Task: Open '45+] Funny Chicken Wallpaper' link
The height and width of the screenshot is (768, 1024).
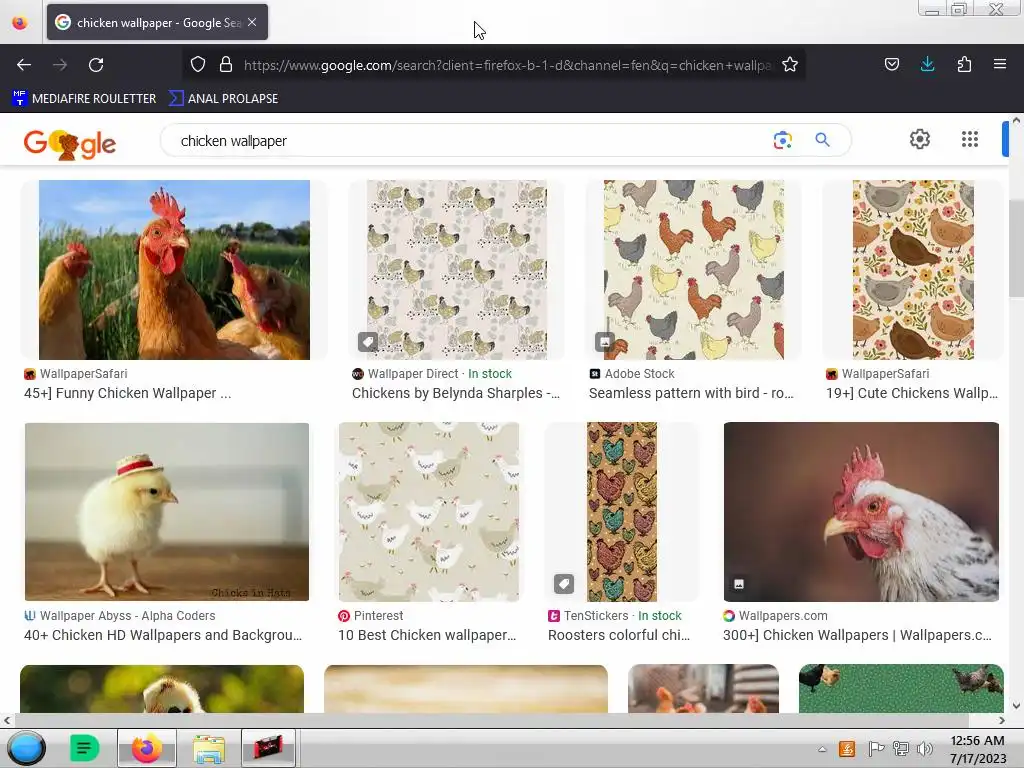Action: tap(127, 393)
